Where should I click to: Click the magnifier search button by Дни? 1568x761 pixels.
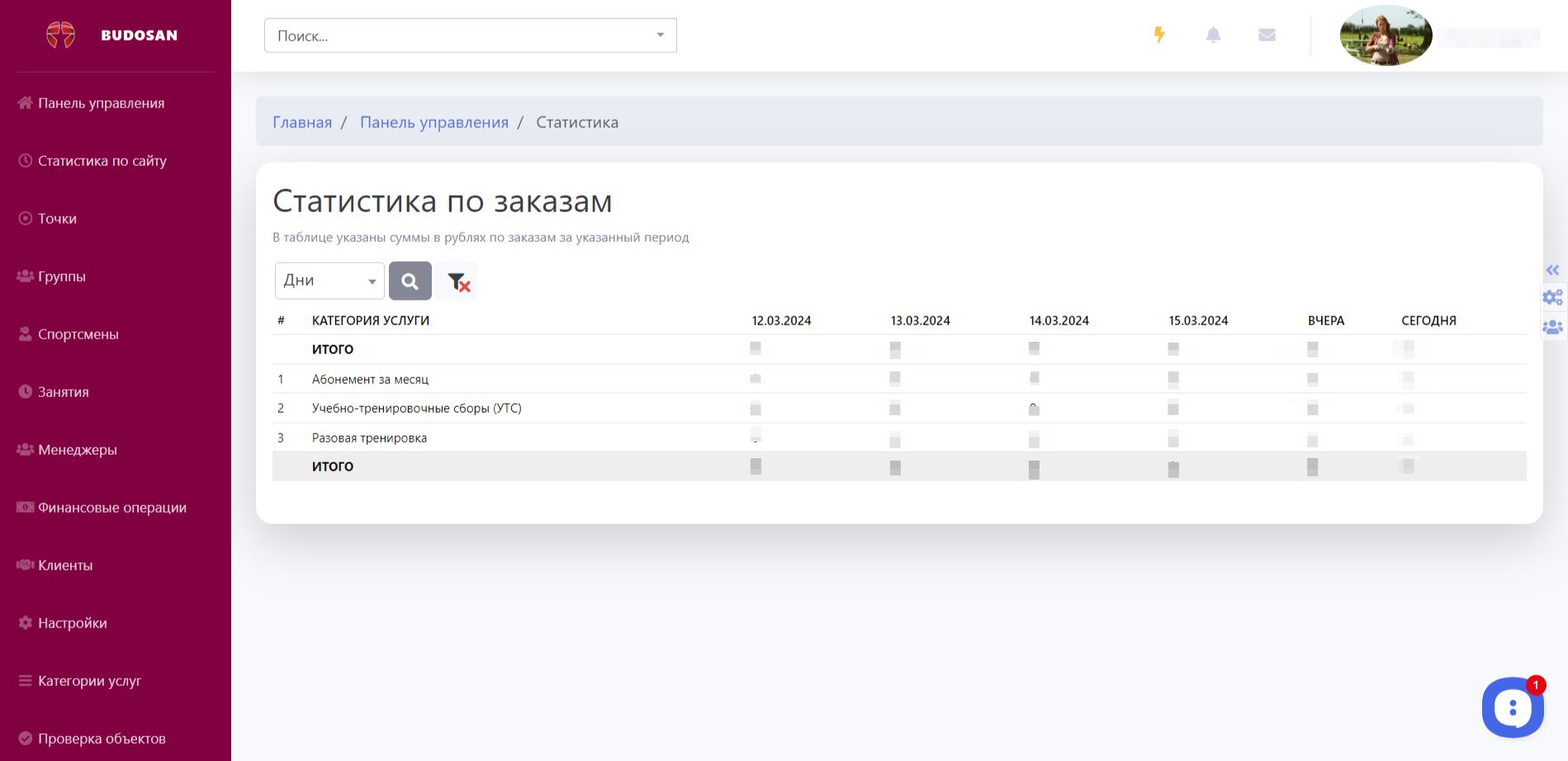tap(410, 281)
